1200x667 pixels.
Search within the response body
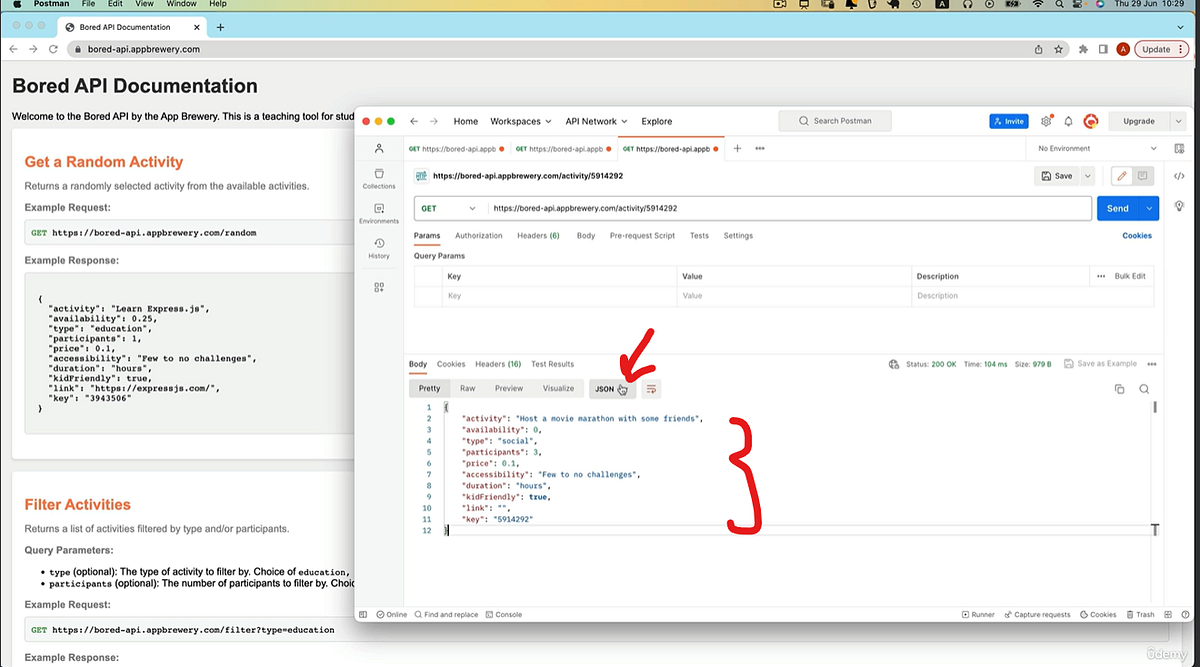[x=1143, y=388]
